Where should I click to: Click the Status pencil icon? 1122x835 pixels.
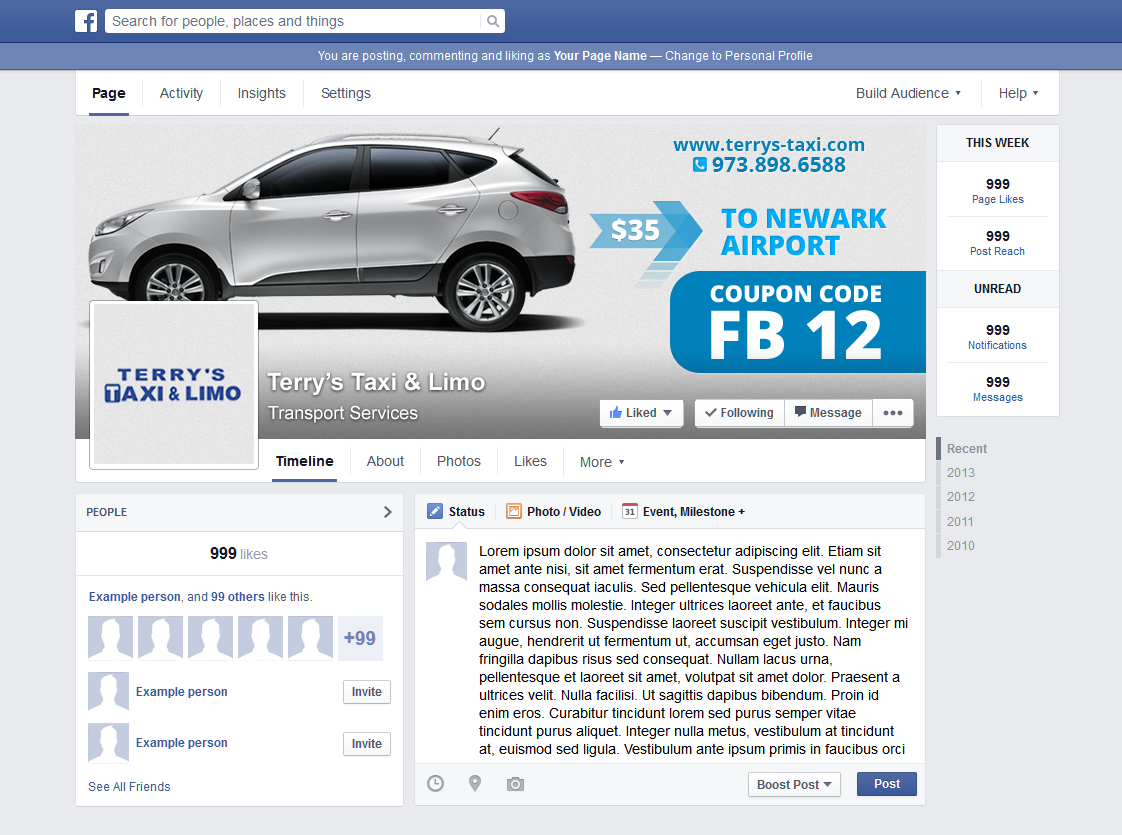434,511
